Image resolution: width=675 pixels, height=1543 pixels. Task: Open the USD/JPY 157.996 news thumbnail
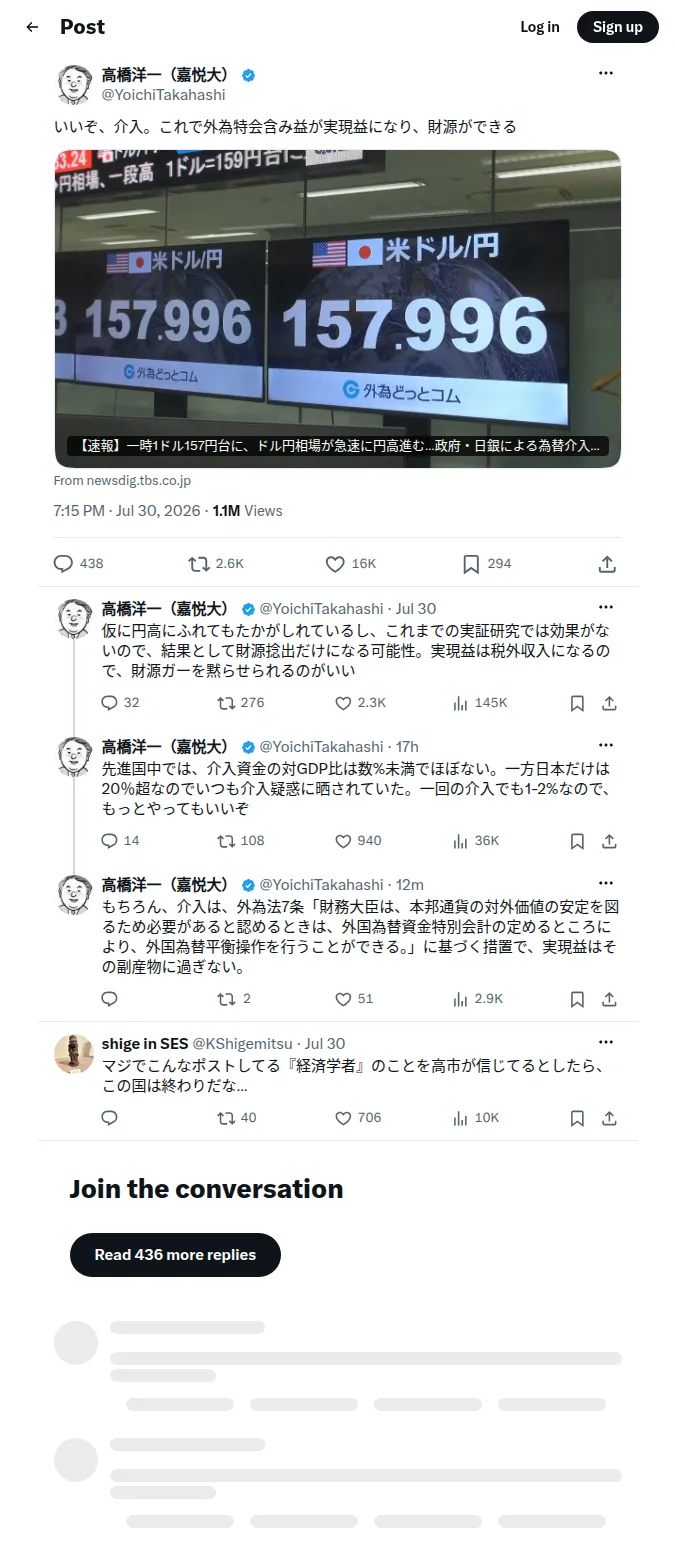coord(338,309)
